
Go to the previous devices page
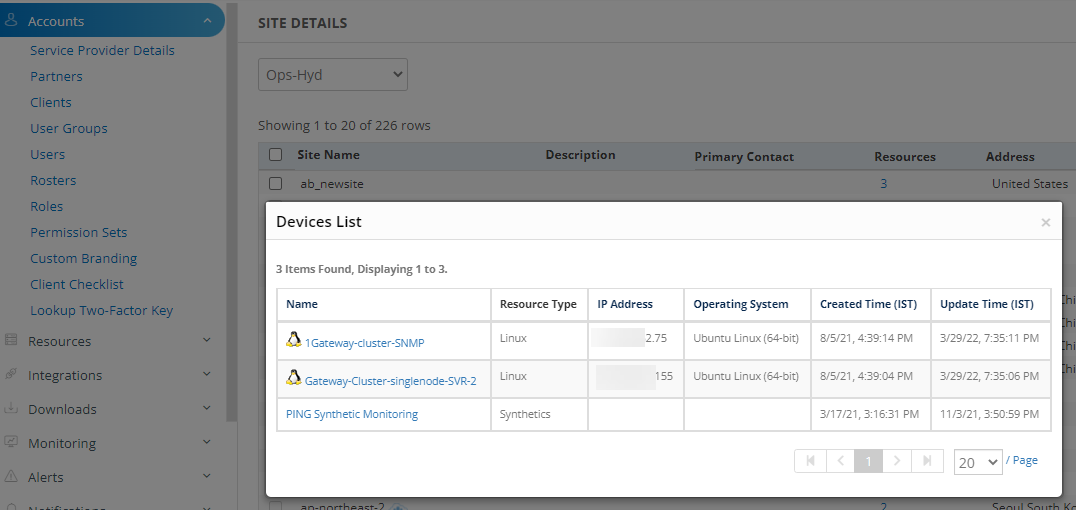841,461
